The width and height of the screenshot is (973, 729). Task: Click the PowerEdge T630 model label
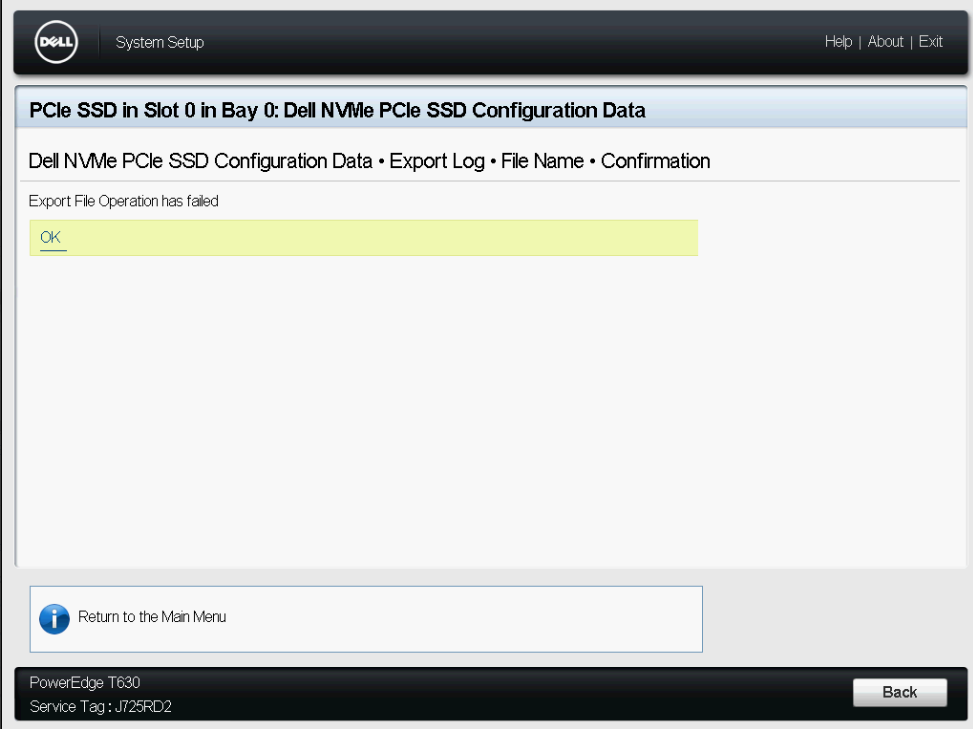tap(86, 683)
